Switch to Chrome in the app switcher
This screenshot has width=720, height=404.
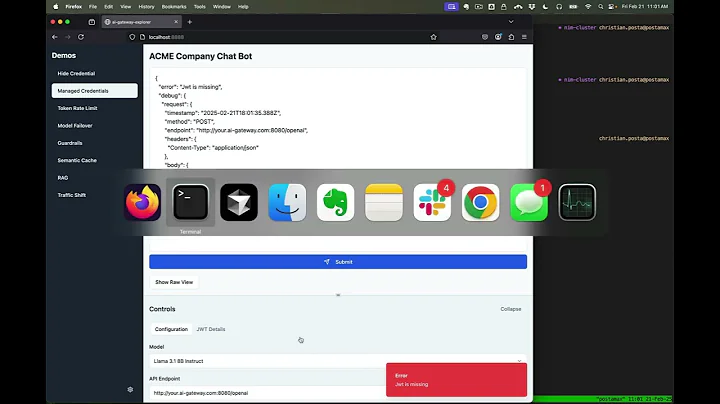coord(480,202)
